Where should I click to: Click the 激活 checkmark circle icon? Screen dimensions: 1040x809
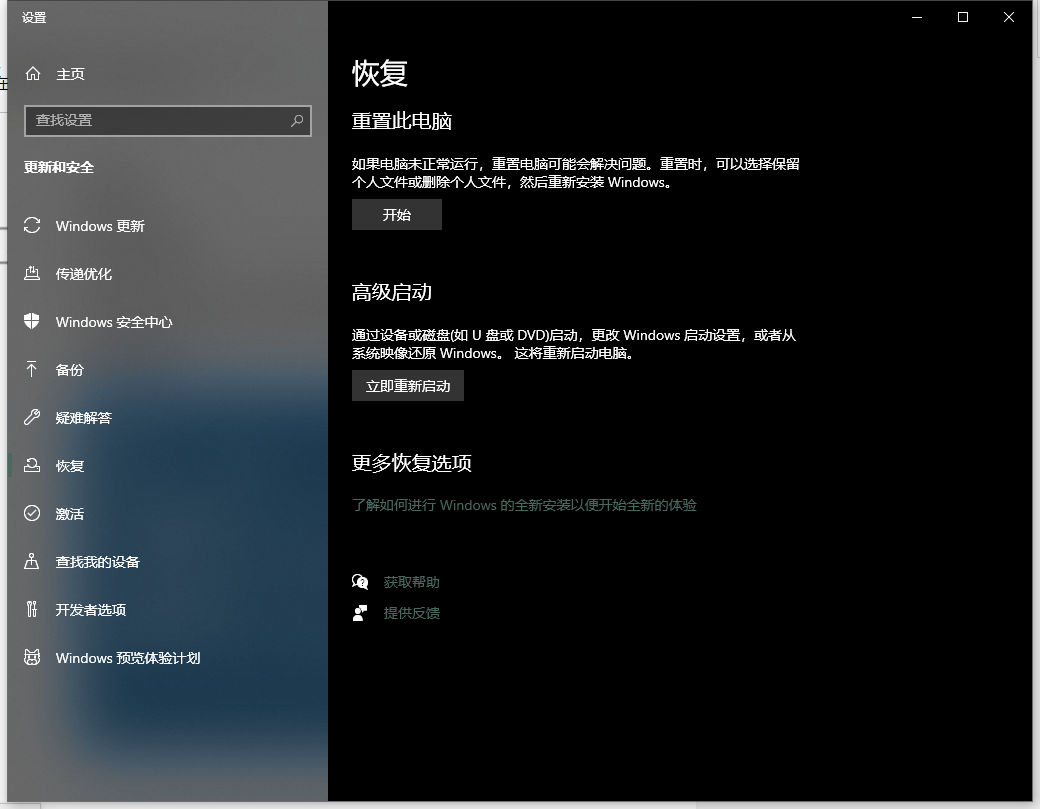pos(32,514)
